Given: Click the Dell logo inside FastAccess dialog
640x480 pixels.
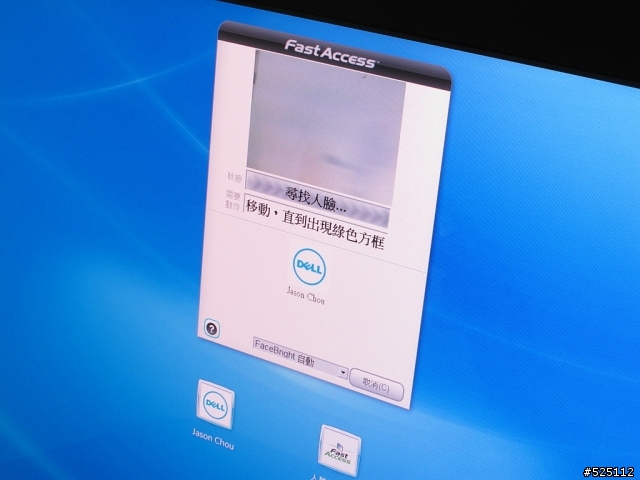Looking at the screenshot, I should 309,267.
